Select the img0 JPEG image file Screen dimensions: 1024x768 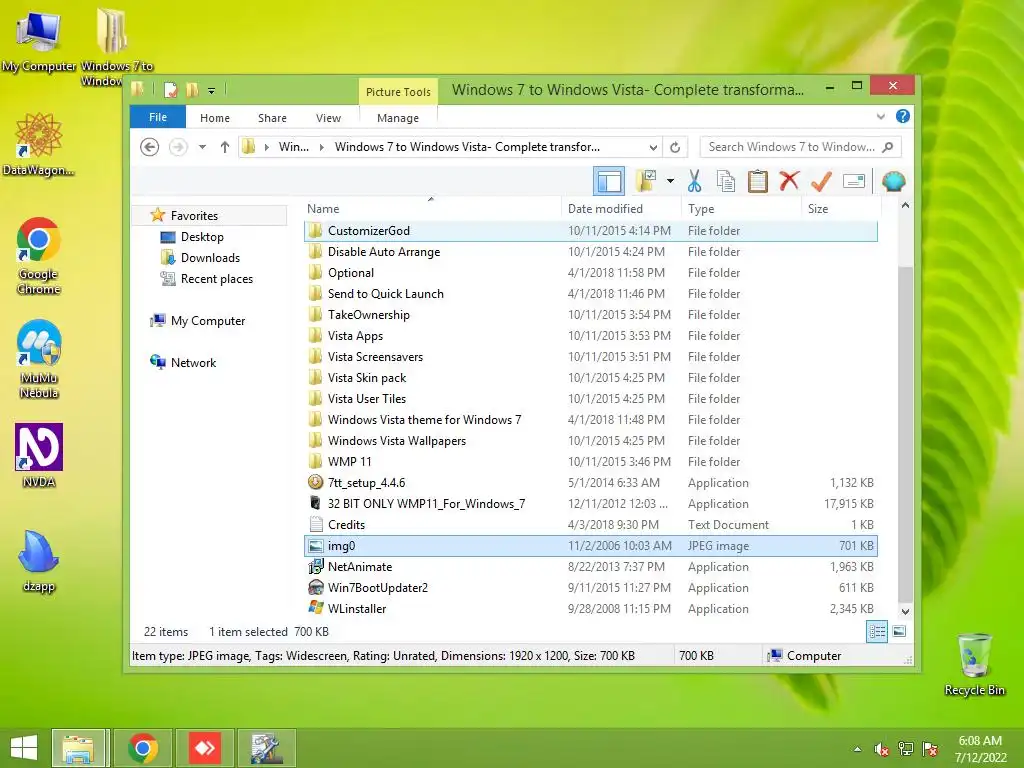coord(590,545)
